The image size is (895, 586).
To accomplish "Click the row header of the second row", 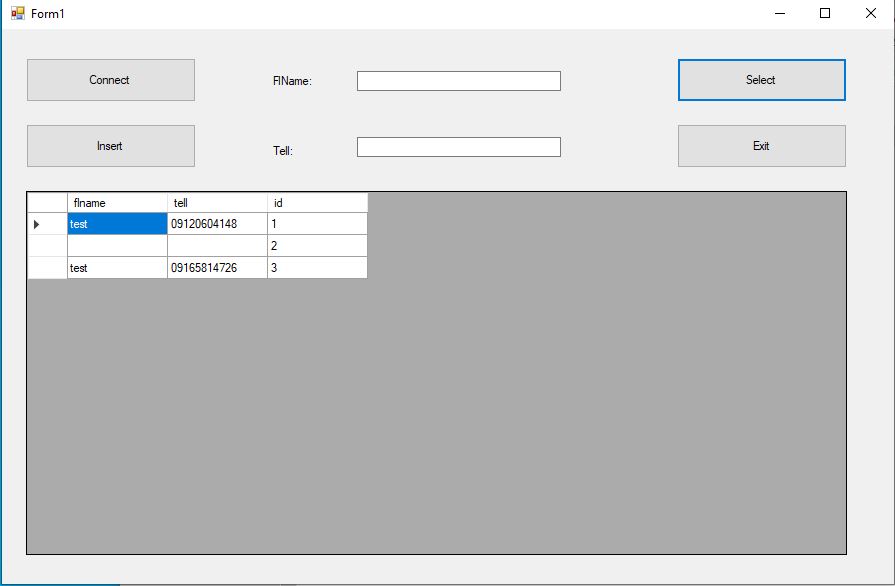I will coord(47,246).
